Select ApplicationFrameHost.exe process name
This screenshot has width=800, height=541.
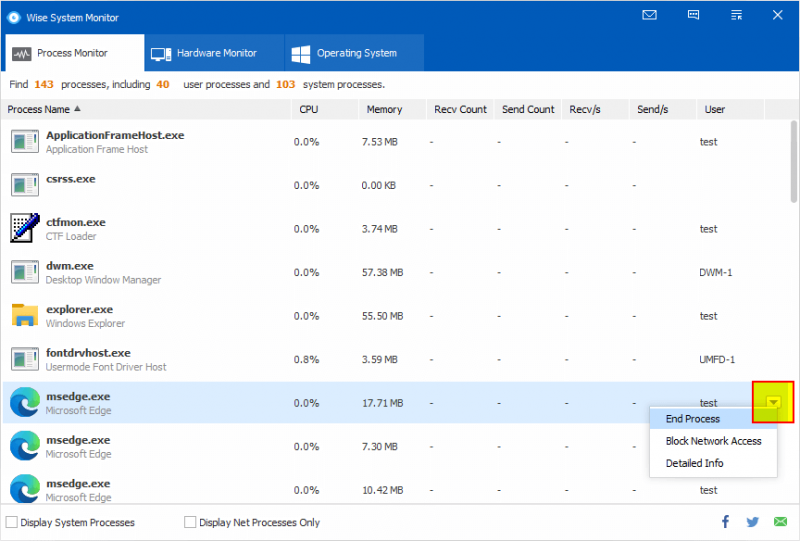tap(115, 135)
